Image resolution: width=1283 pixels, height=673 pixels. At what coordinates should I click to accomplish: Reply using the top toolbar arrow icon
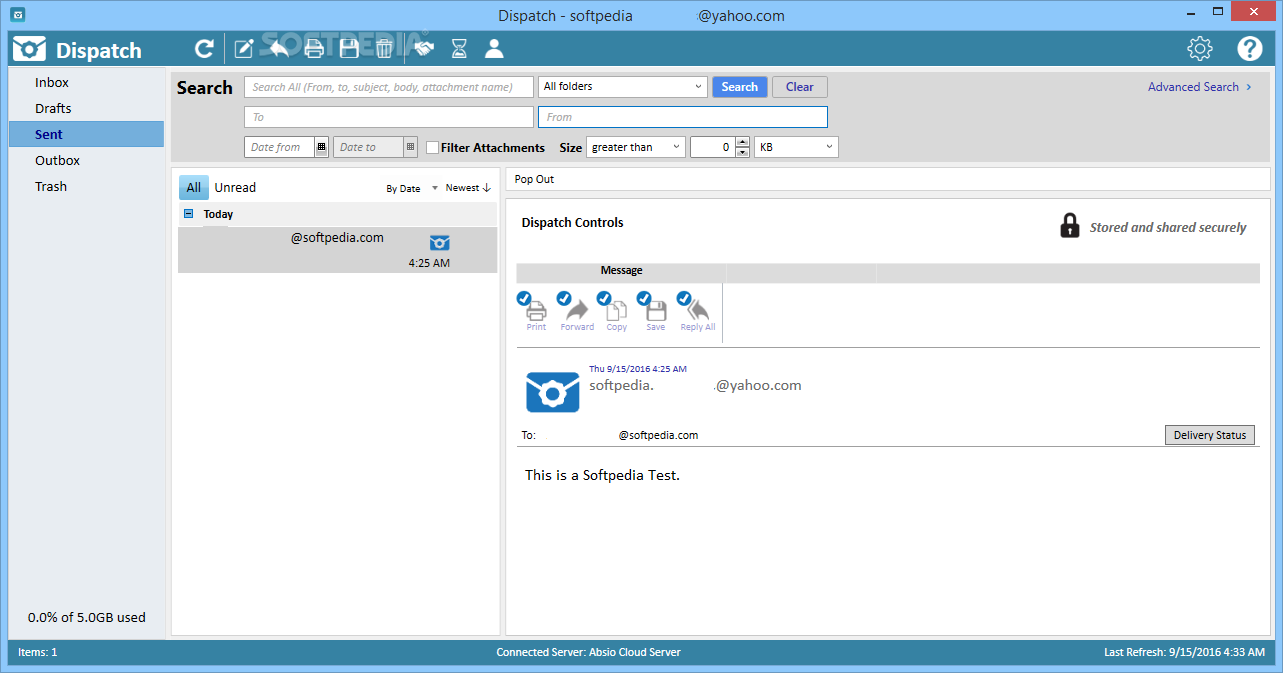click(x=279, y=48)
